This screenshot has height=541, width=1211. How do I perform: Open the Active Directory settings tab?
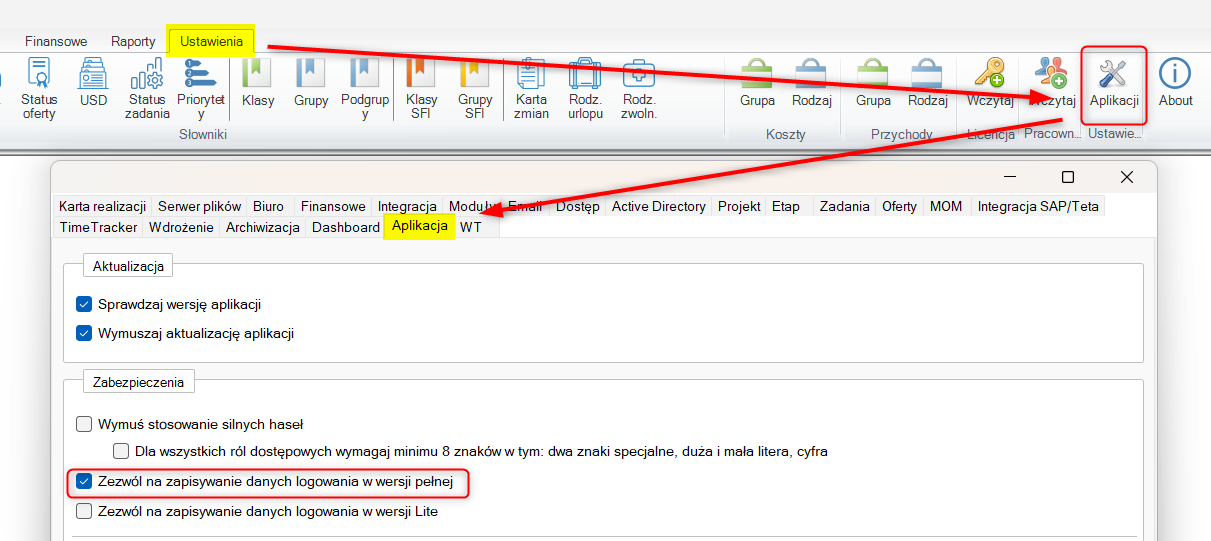[x=659, y=206]
